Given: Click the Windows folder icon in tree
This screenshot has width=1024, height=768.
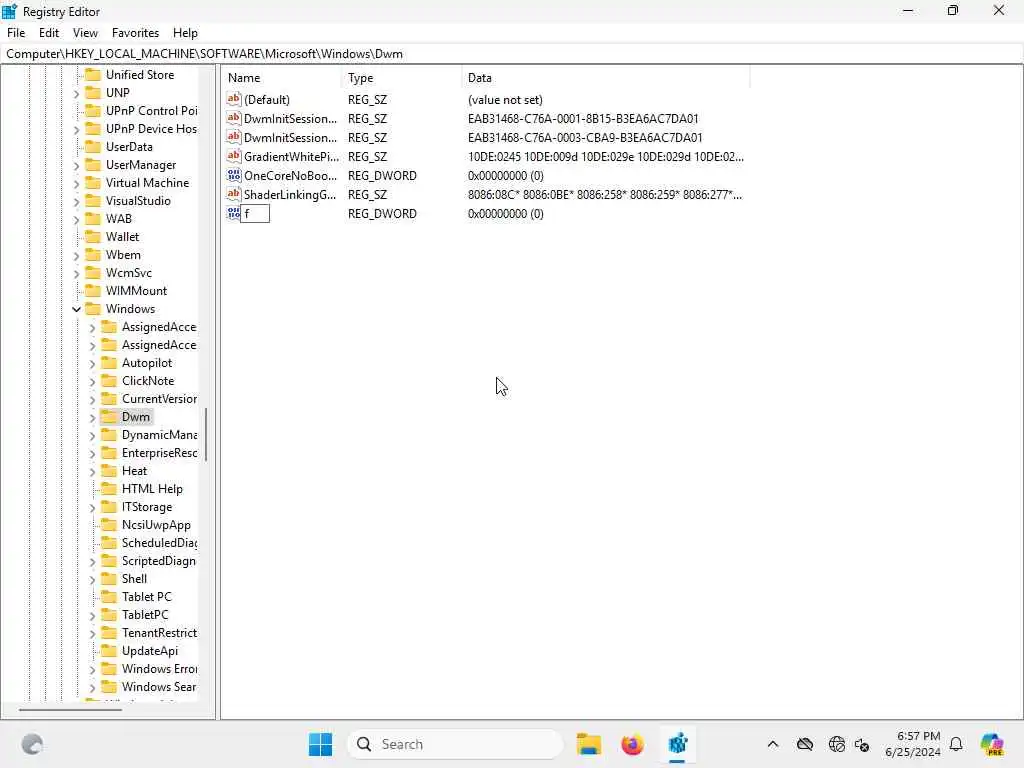Looking at the screenshot, I should click(93, 309).
